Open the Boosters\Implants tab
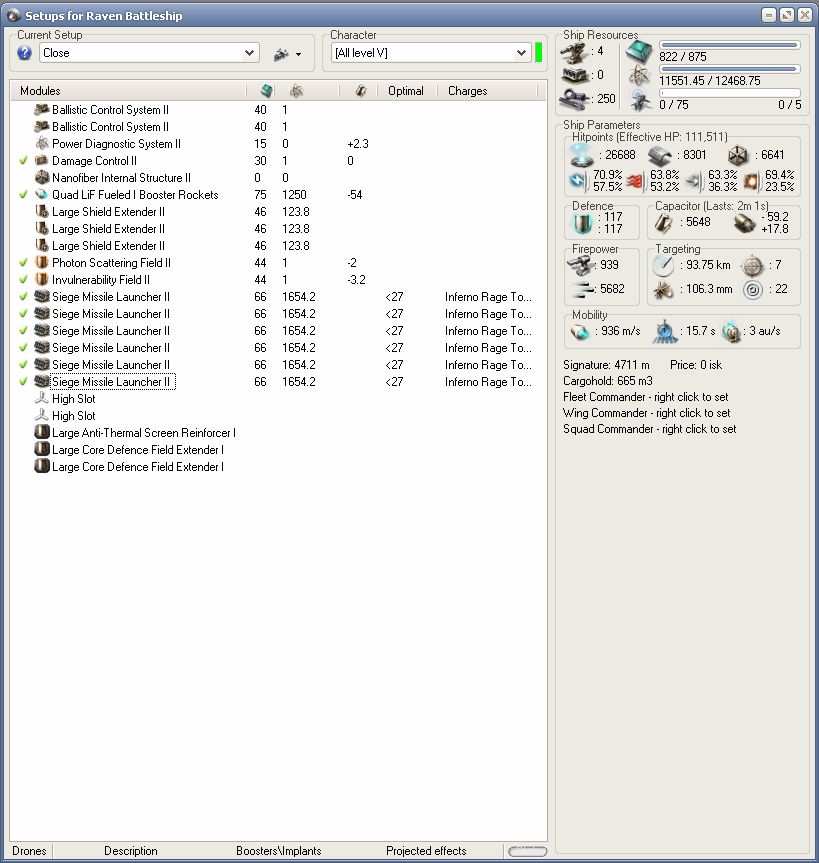Viewport: 819px width, 863px height. click(x=279, y=851)
